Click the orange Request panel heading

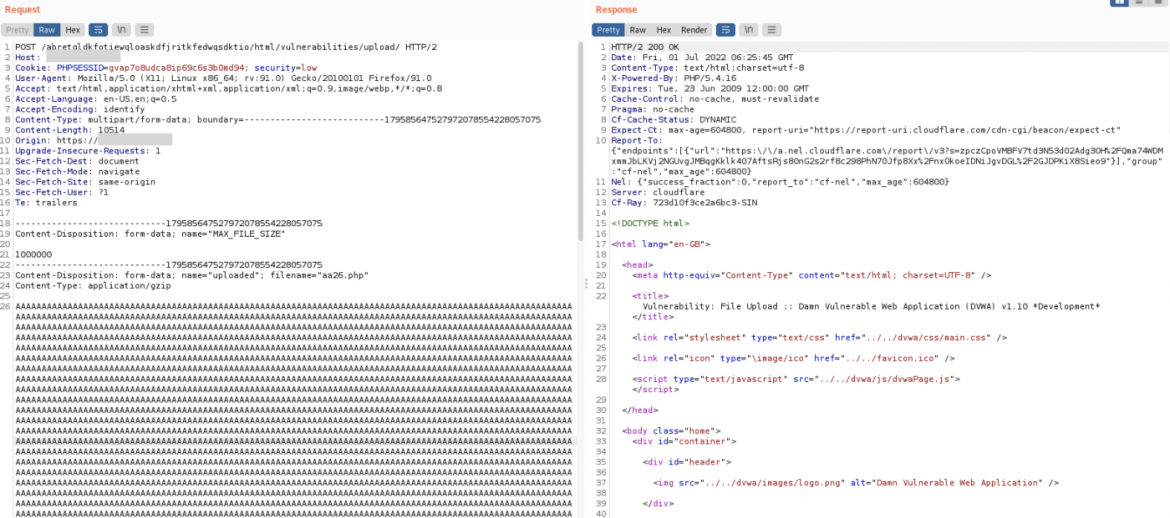click(22, 10)
